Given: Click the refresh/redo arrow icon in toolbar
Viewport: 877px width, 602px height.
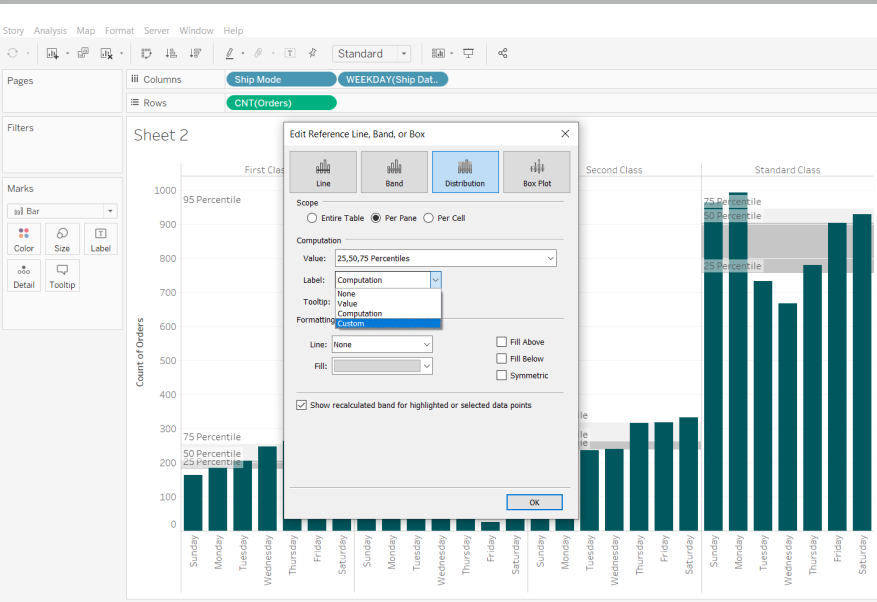Looking at the screenshot, I should [12, 53].
